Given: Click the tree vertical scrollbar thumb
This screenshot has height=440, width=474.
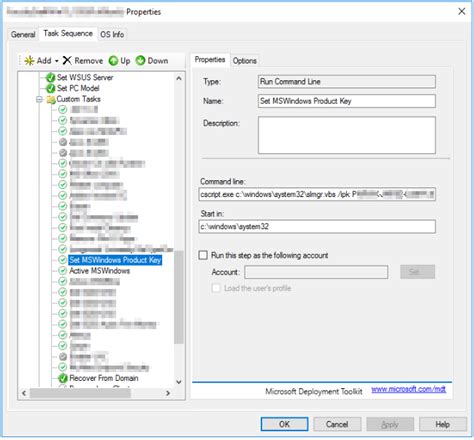Looking at the screenshot, I should click(x=179, y=297).
